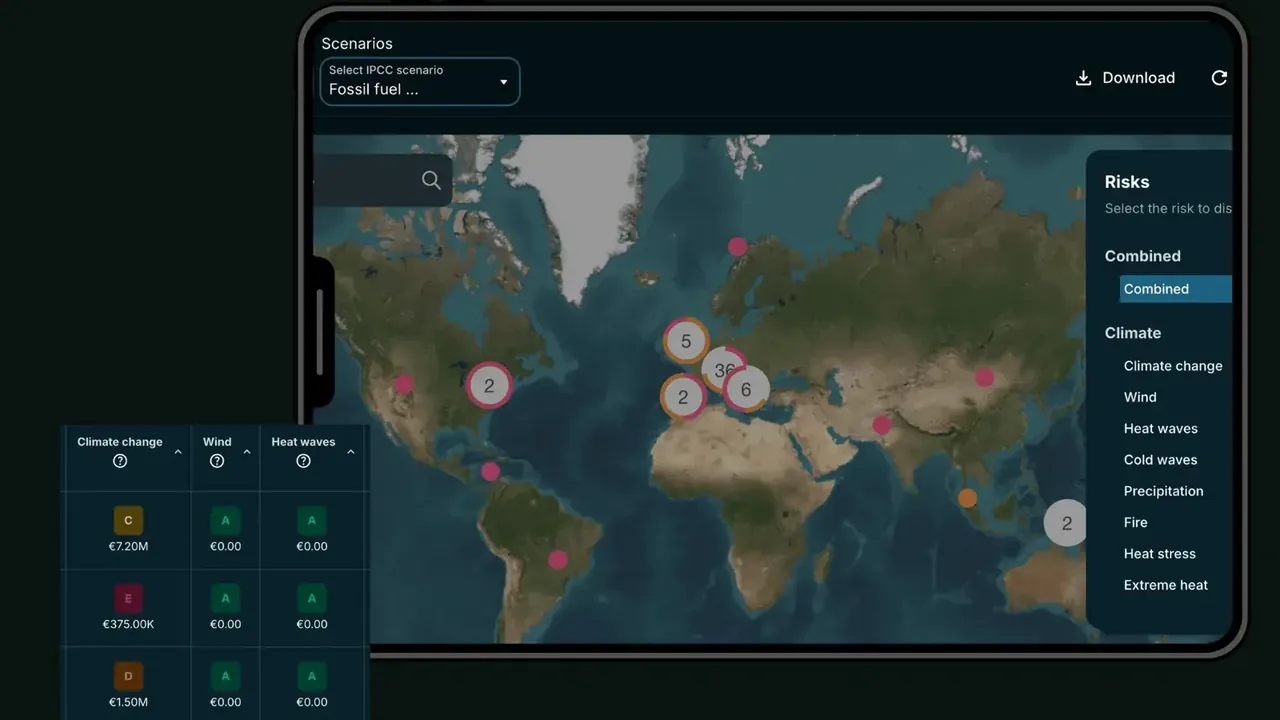Image resolution: width=1280 pixels, height=720 pixels.
Task: Toggle sort chevron on Climate change column
Action: point(178,452)
